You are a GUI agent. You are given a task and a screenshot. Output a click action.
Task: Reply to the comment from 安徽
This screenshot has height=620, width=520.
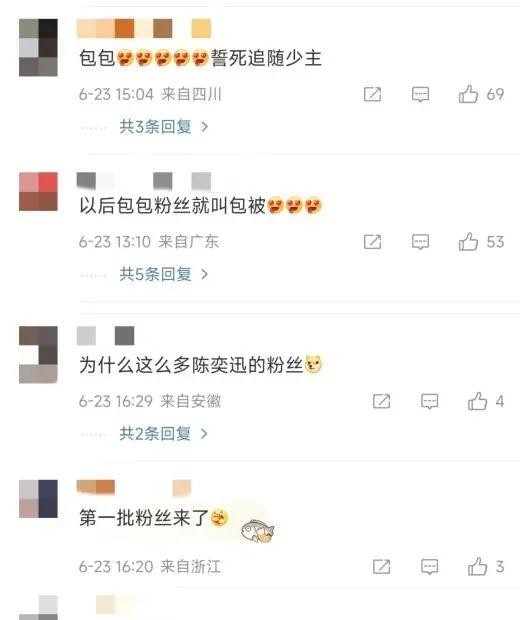tap(429, 401)
